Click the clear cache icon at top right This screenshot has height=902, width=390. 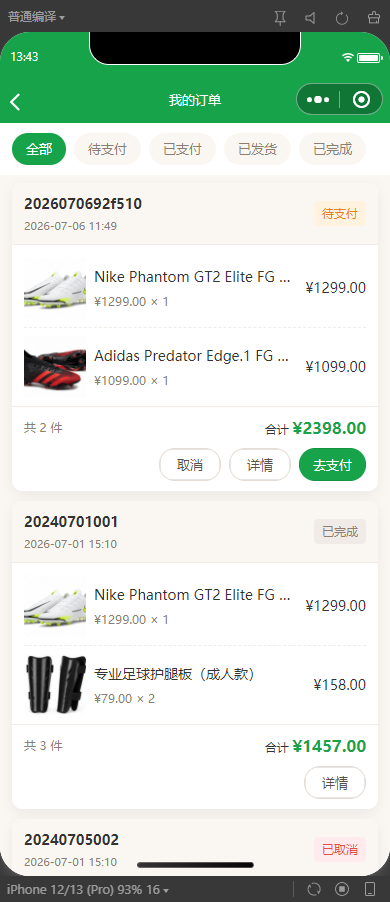373,18
